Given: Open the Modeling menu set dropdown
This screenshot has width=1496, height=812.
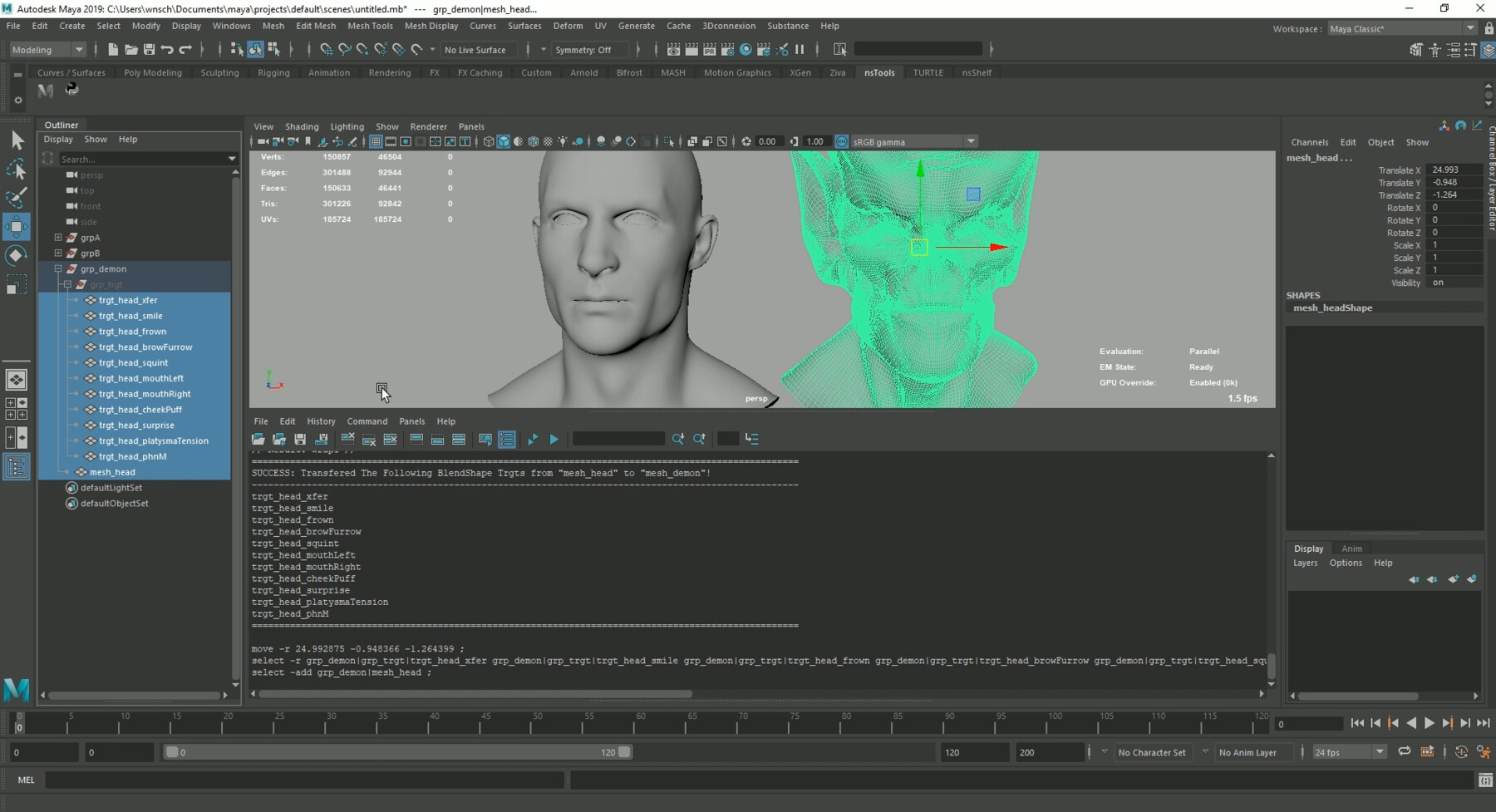Looking at the screenshot, I should (47, 50).
